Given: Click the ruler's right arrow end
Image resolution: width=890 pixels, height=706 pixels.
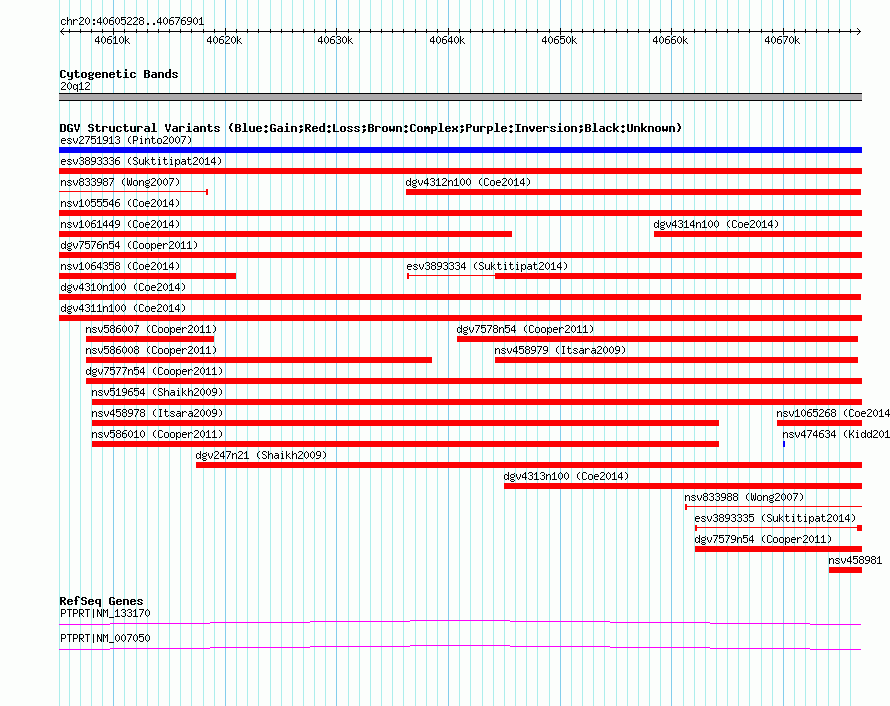Looking at the screenshot, I should 859,32.
